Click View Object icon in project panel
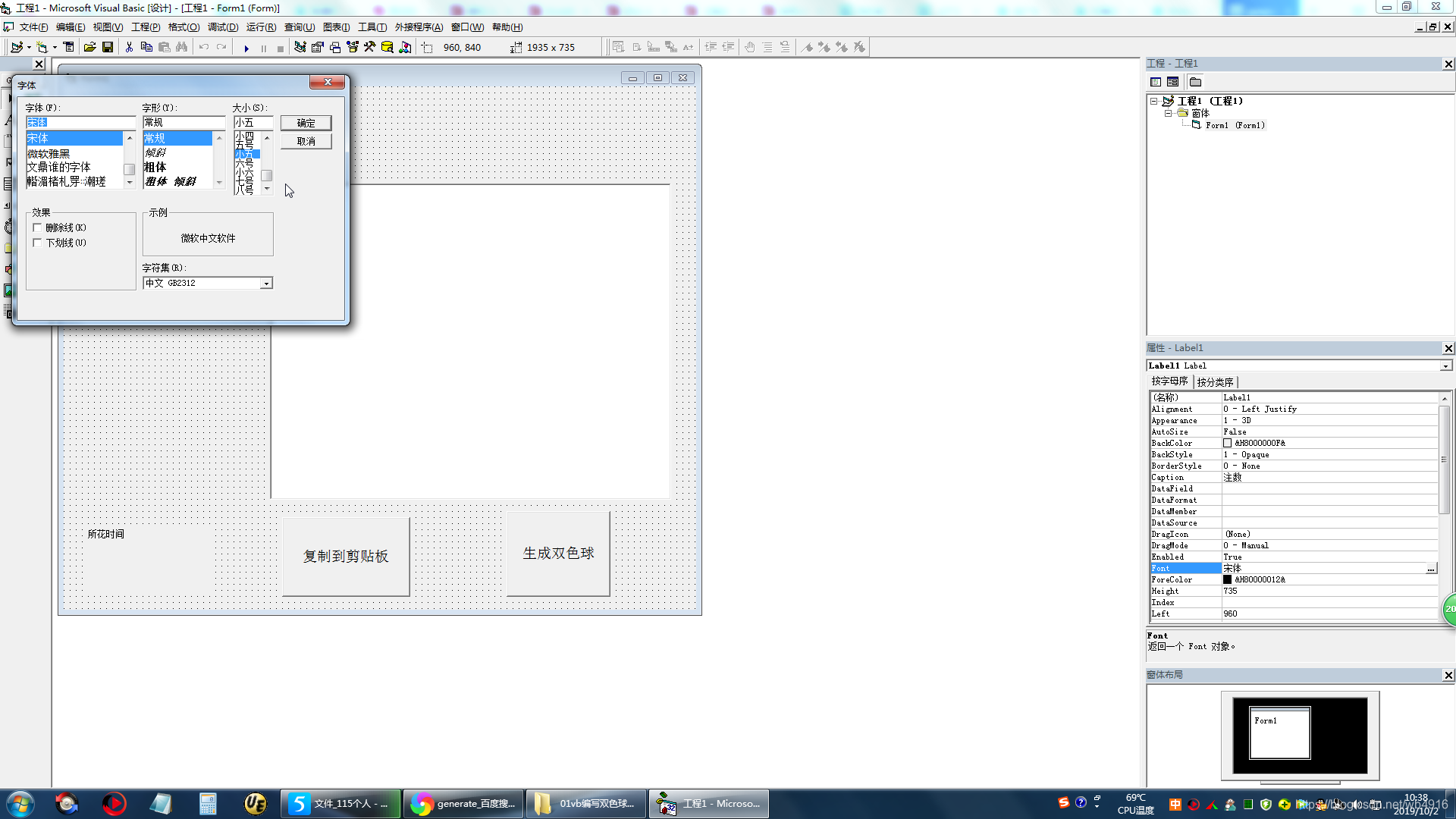The height and width of the screenshot is (819, 1456). [1172, 82]
